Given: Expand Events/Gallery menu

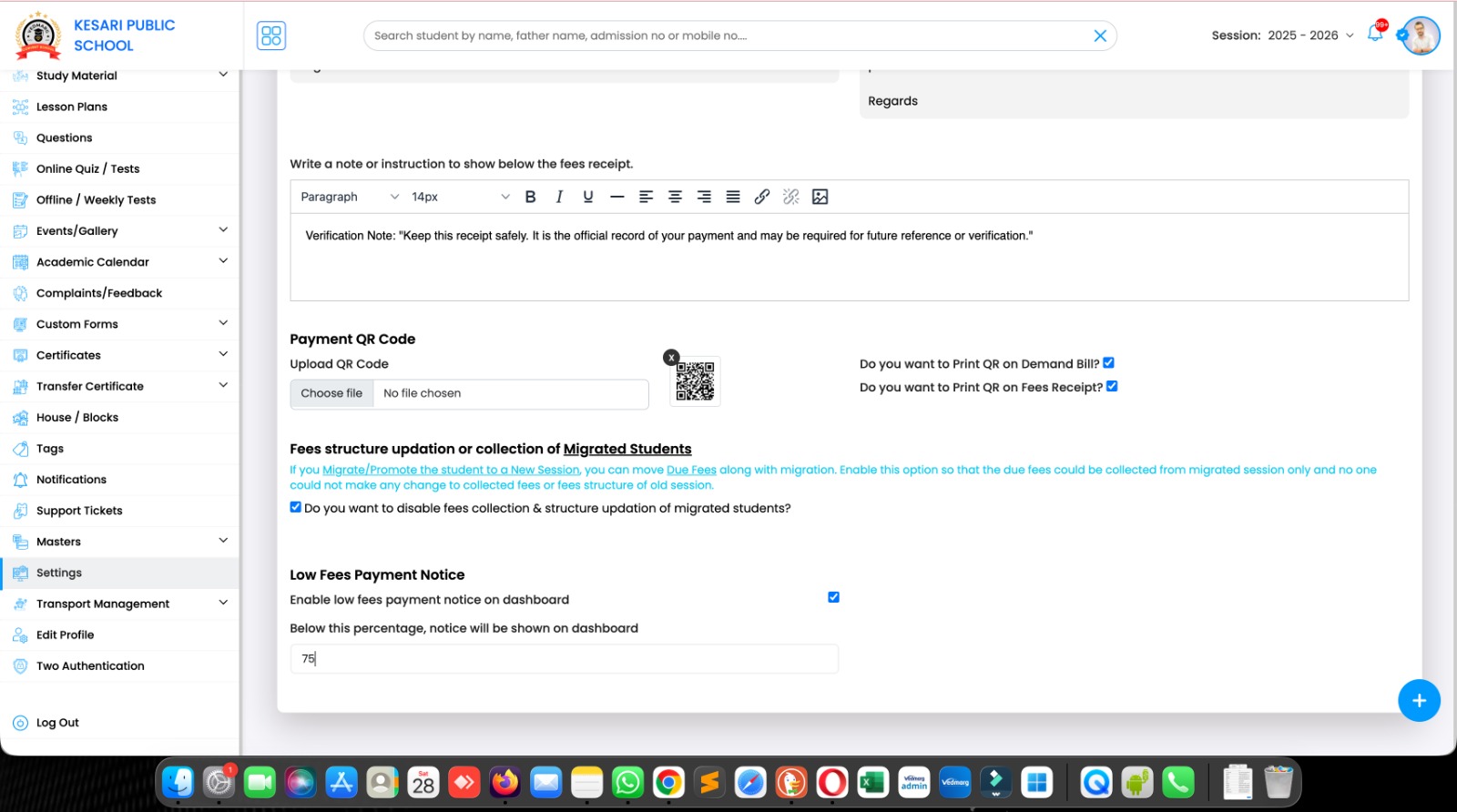Looking at the screenshot, I should (x=120, y=230).
